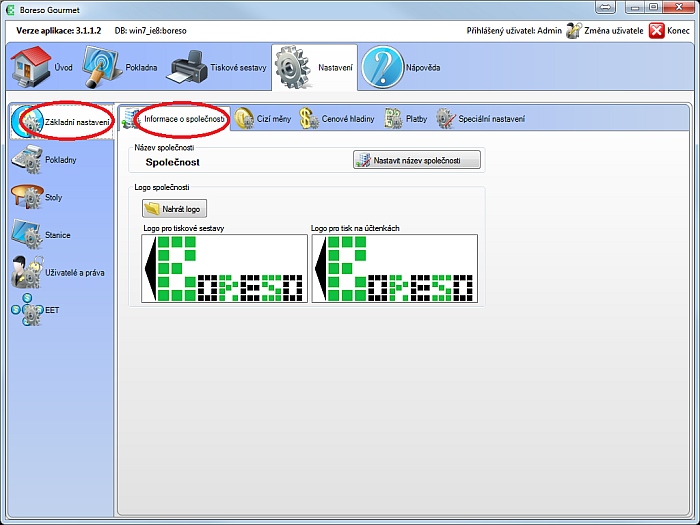
Task: Open Nápověda help section
Action: coord(401,67)
